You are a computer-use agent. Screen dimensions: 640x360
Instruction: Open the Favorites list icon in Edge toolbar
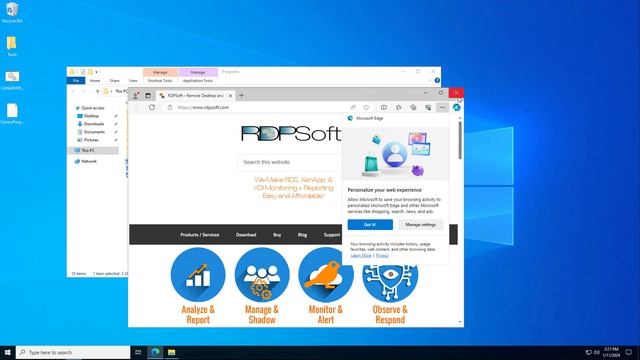click(398, 107)
